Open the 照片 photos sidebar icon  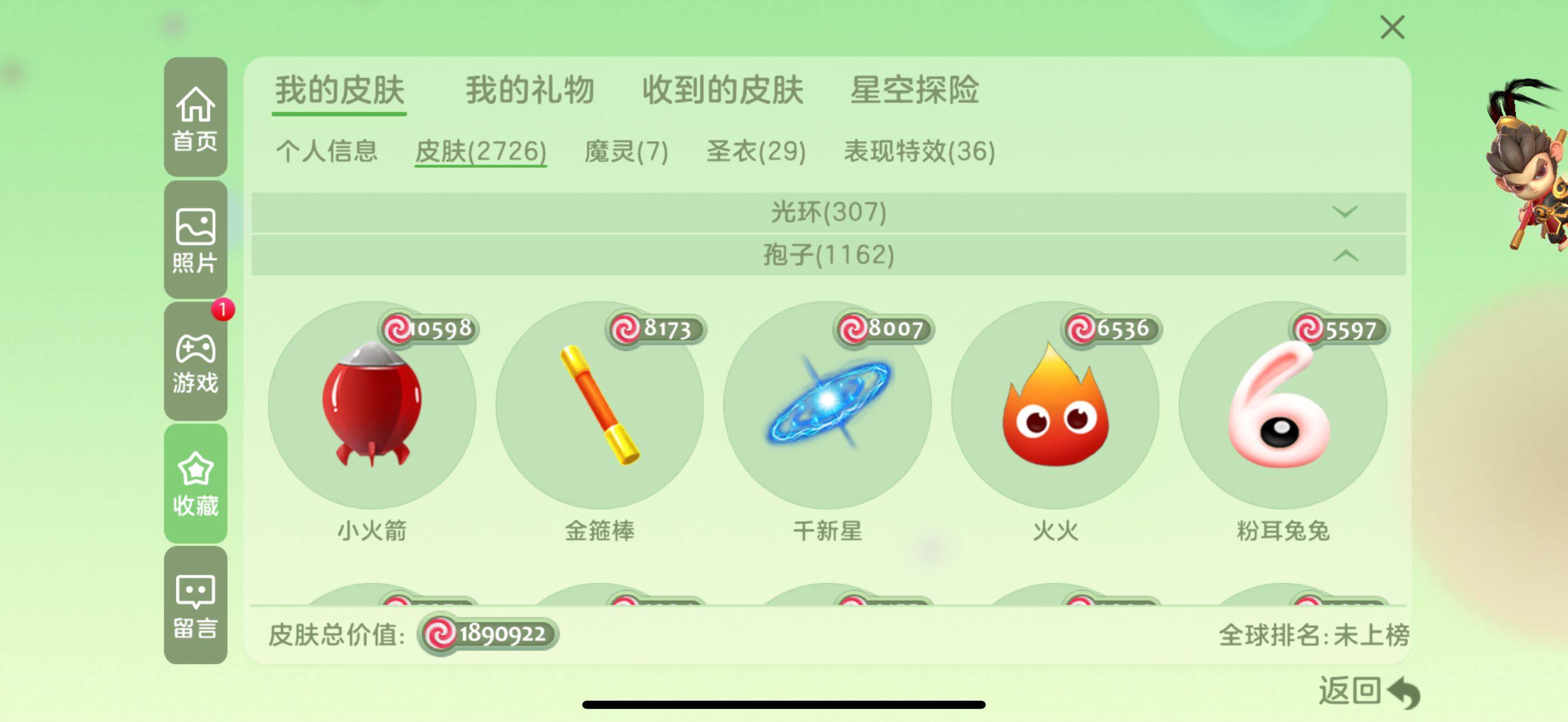pyautogui.click(x=195, y=239)
